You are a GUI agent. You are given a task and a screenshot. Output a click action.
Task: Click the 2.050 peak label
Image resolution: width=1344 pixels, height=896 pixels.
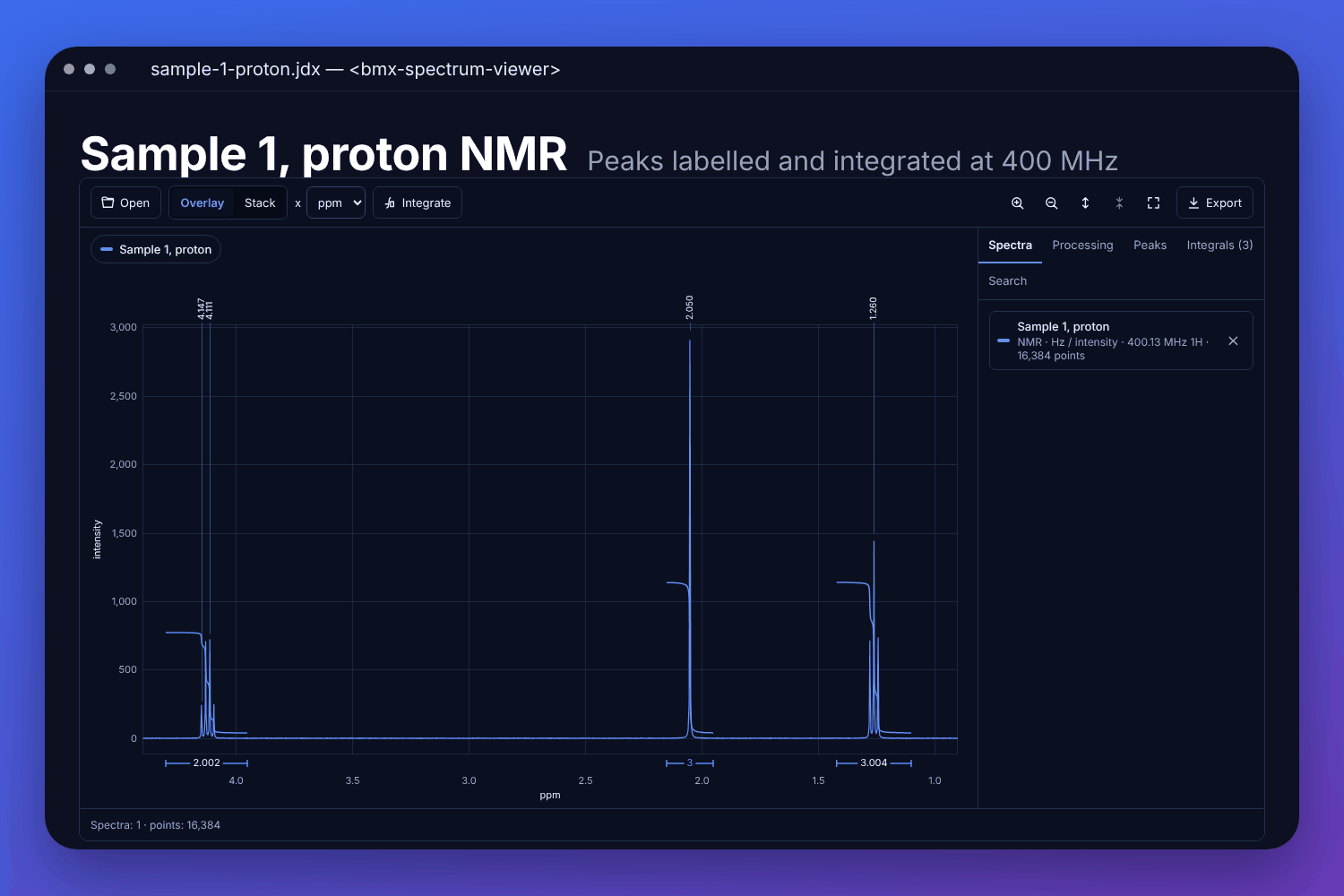coord(690,307)
